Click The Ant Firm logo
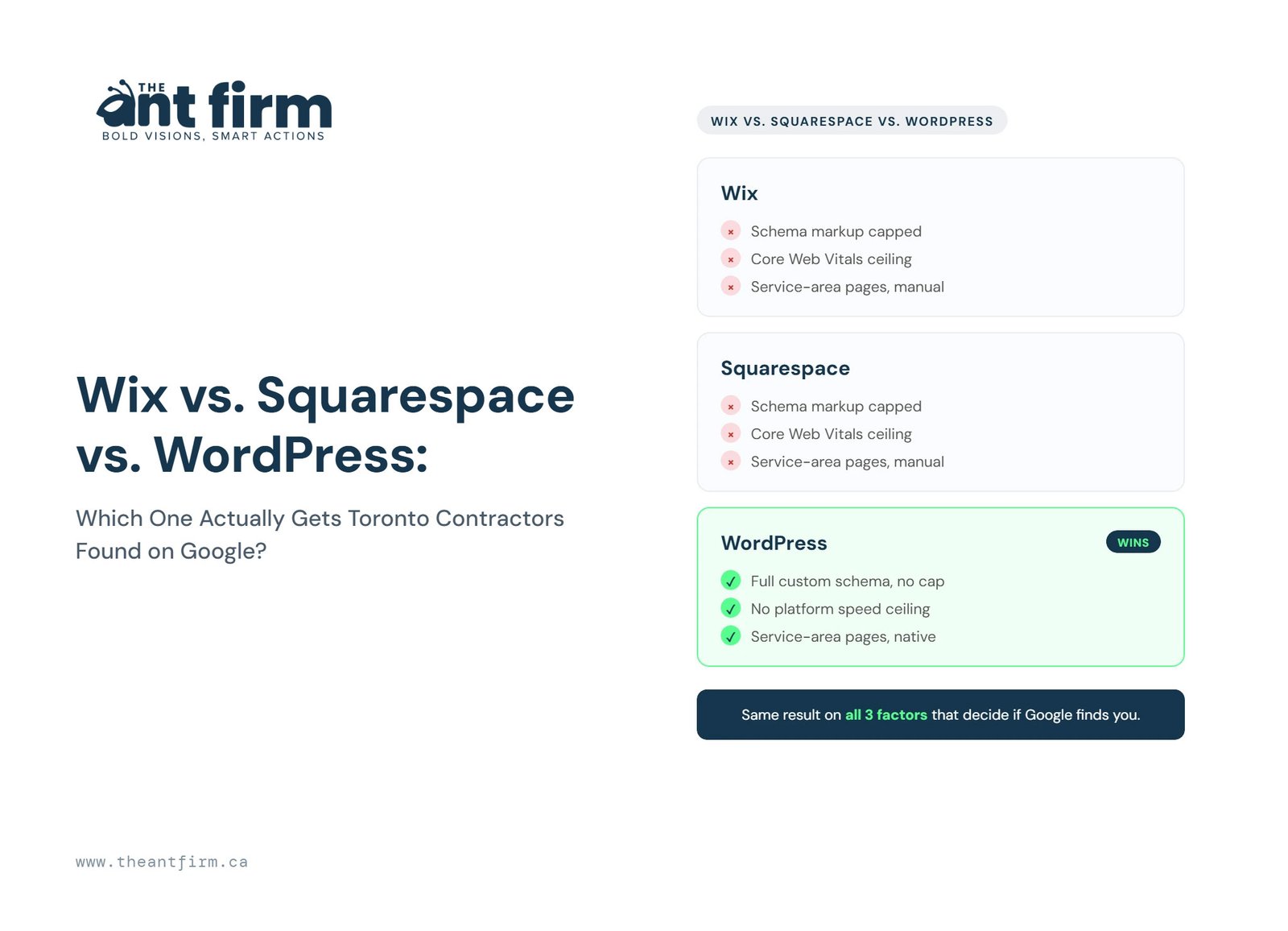This screenshot has height=931, width=1288. pos(213,110)
